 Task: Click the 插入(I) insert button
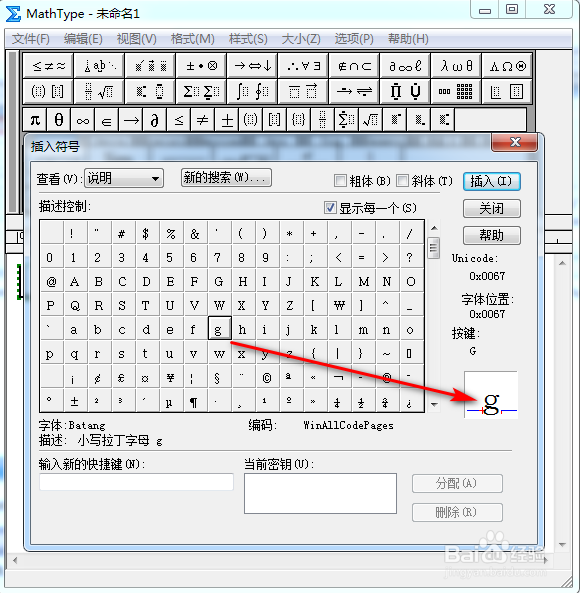pos(492,182)
